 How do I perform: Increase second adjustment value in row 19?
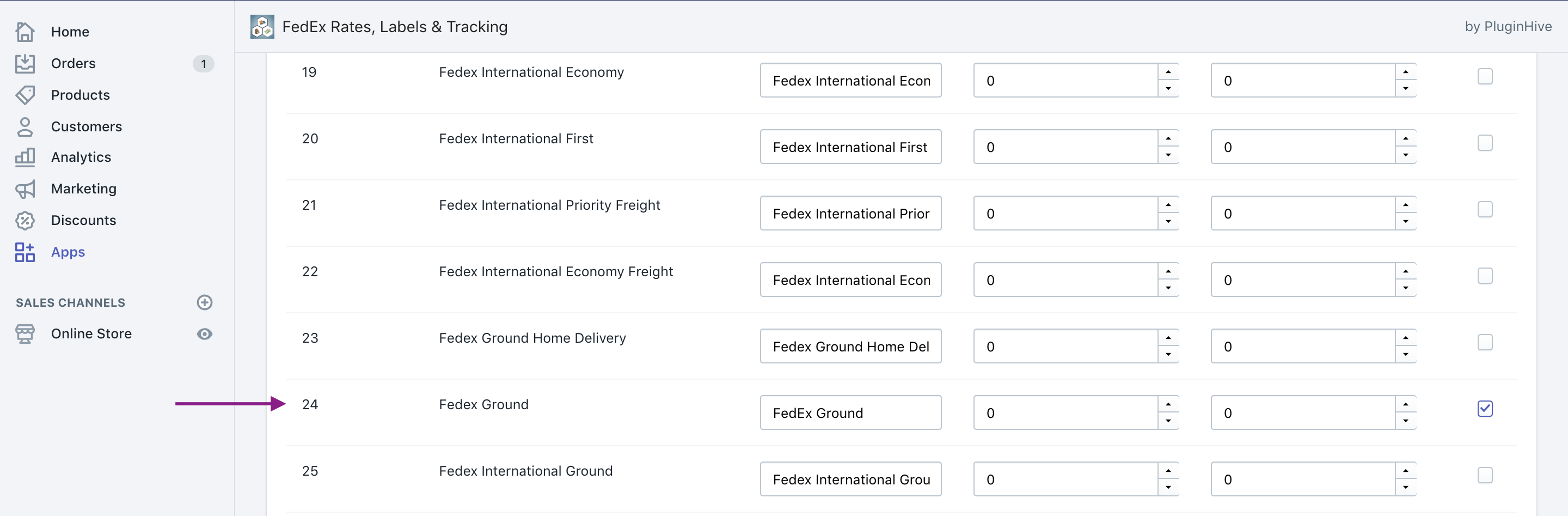(x=1405, y=72)
